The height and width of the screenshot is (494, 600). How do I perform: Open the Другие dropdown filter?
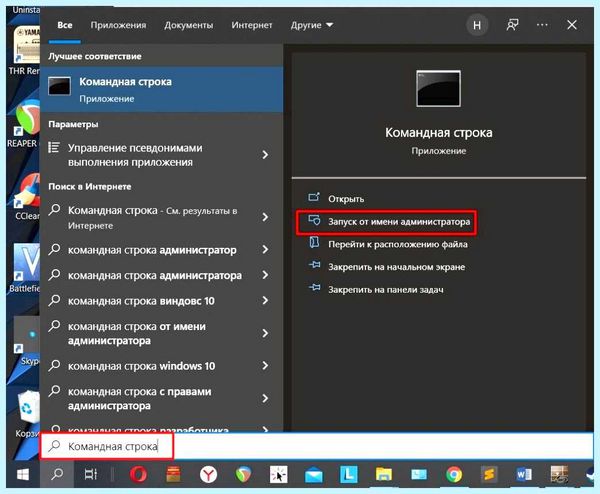pos(311,25)
